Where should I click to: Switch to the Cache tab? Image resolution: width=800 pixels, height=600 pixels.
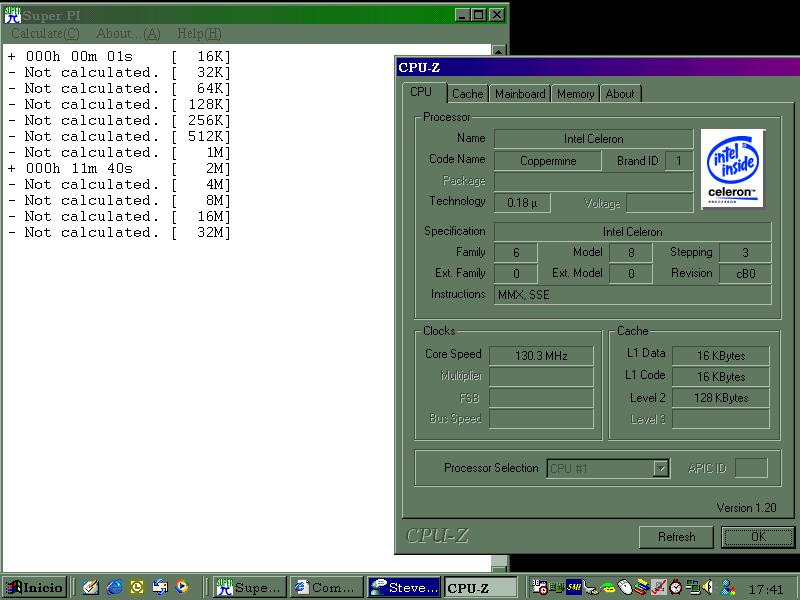pos(467,94)
